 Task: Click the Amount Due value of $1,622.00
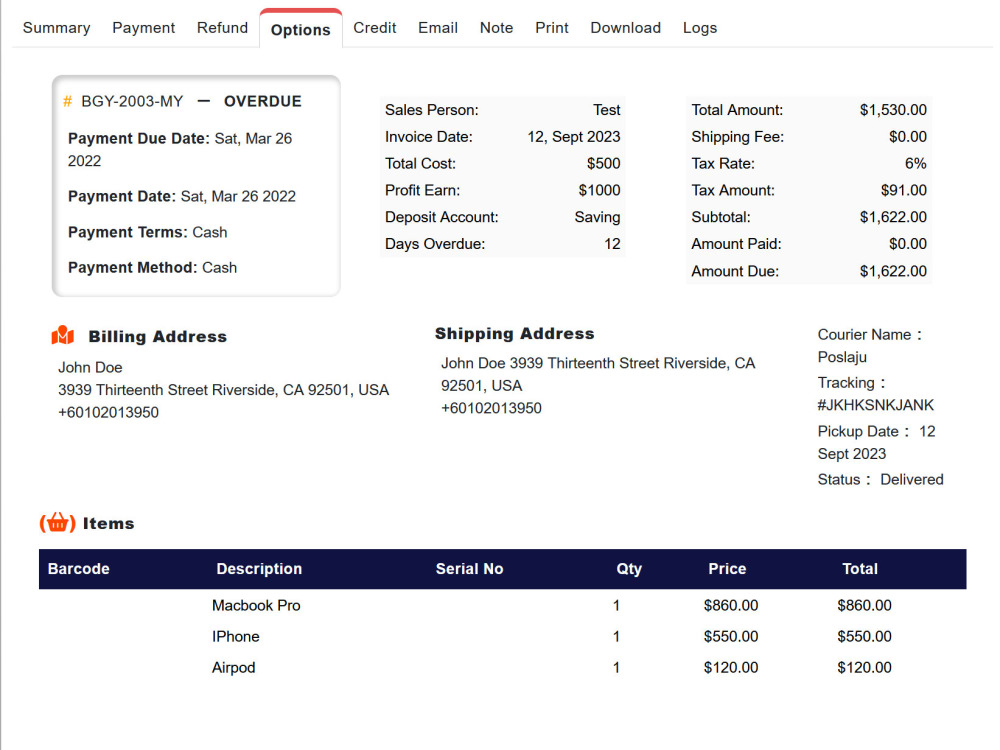click(893, 270)
